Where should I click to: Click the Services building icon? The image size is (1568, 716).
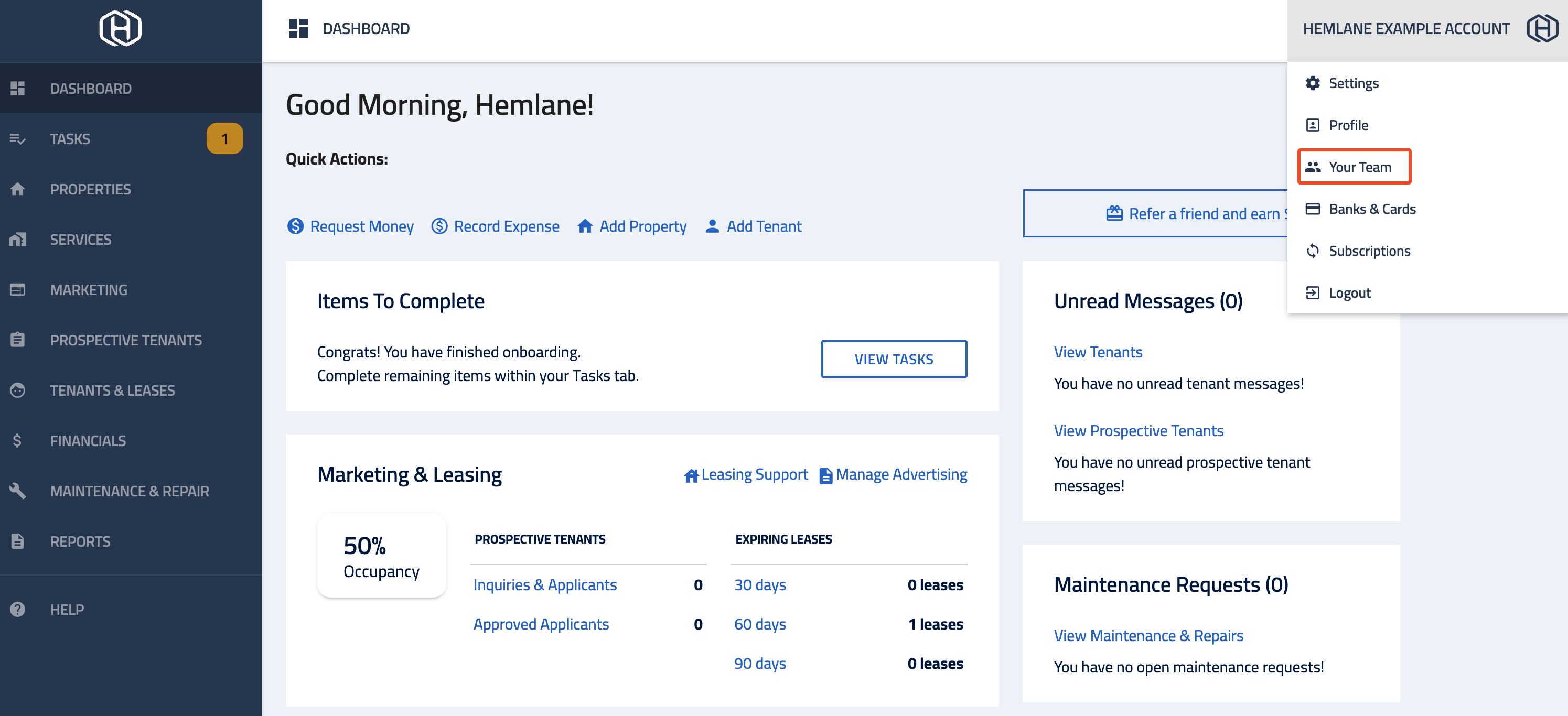18,240
